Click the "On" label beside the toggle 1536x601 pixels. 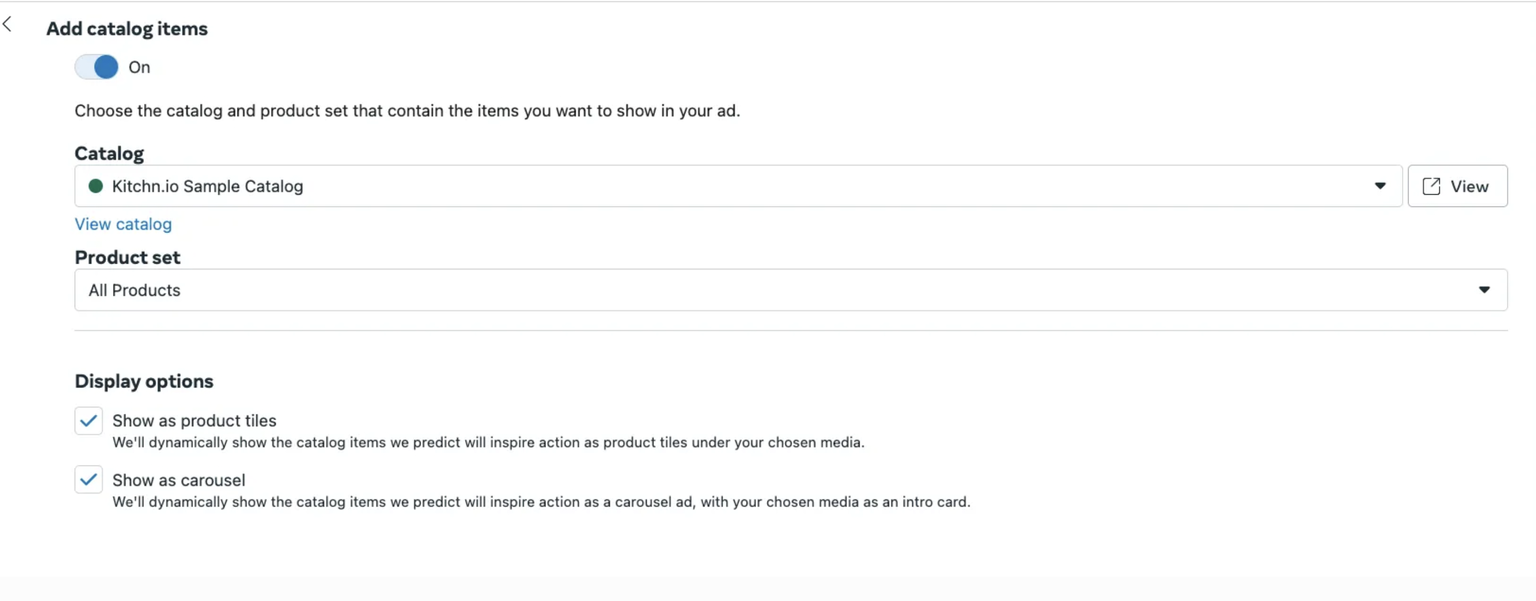tap(139, 67)
